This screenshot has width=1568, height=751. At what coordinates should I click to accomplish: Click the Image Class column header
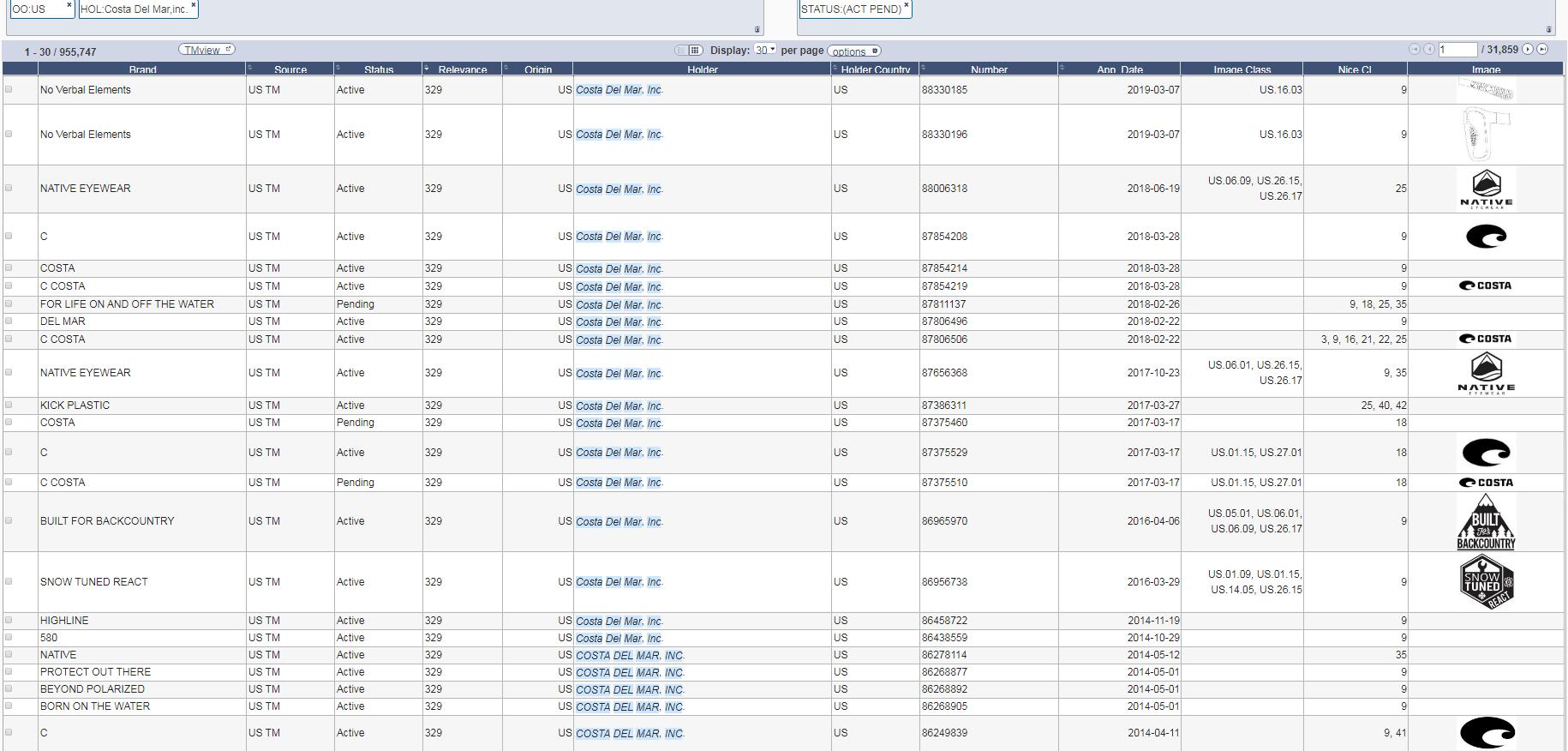point(1242,69)
